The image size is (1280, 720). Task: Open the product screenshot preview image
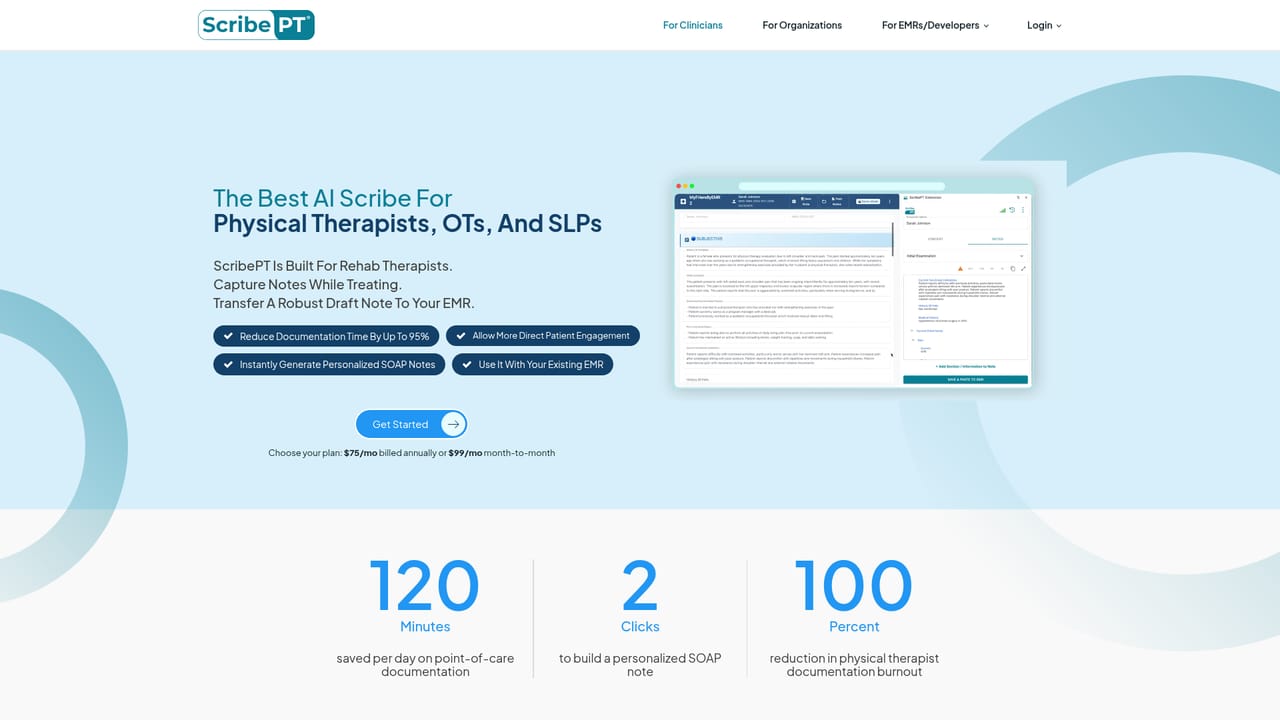pos(853,283)
